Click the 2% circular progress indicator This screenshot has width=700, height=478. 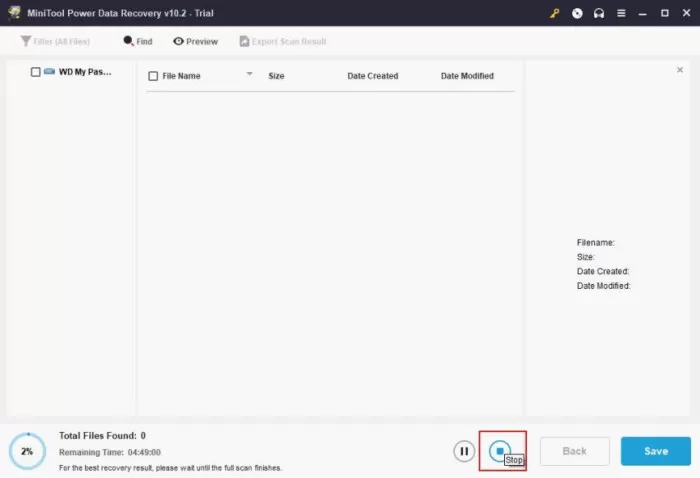click(x=27, y=451)
